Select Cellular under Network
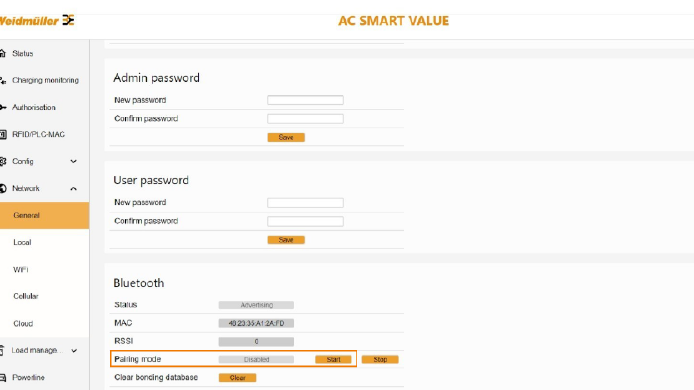Screen dimensions: 694x390 point(26,296)
